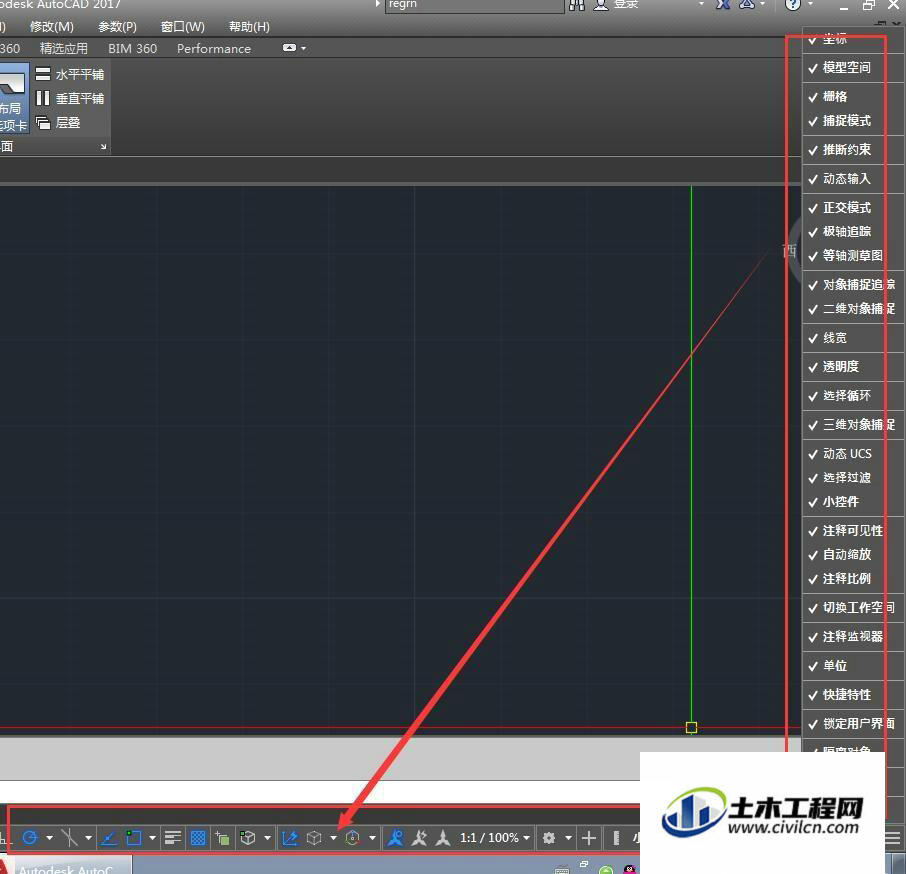Click 水平平铺 tile horizontally button
Viewport: 906px width, 874px height.
(70, 75)
